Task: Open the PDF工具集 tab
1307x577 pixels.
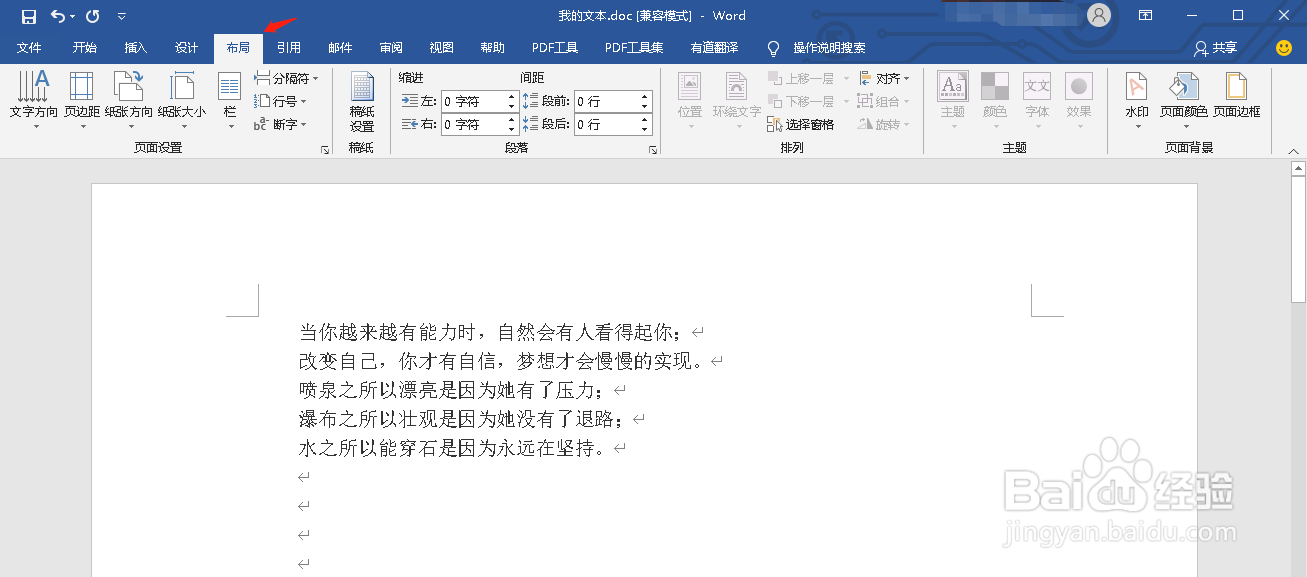Action: tap(634, 48)
